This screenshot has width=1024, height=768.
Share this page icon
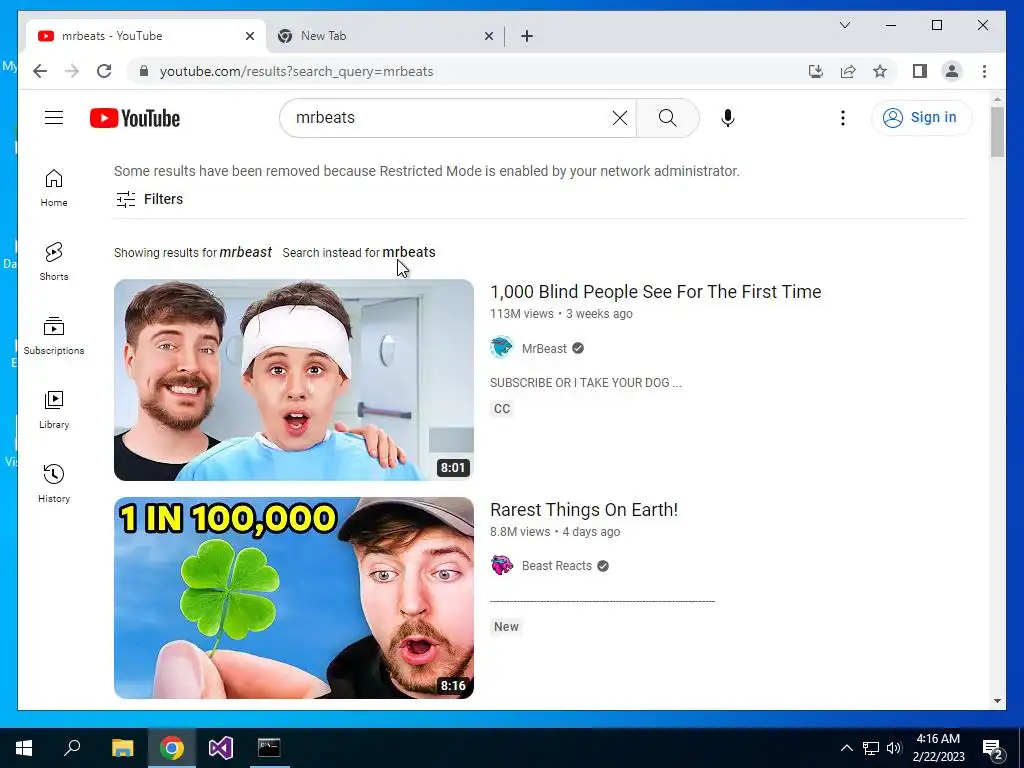click(848, 71)
